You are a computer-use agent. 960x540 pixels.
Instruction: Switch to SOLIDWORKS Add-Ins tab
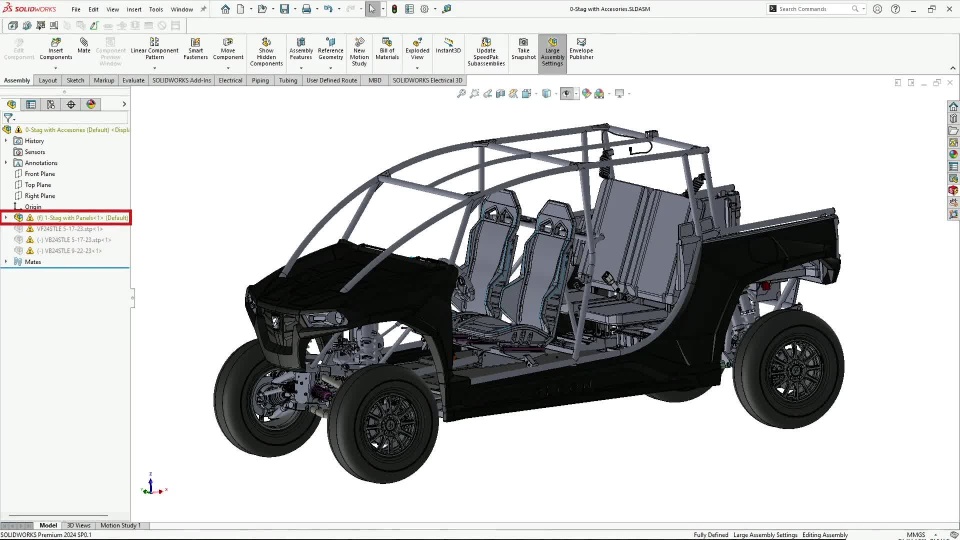181,80
